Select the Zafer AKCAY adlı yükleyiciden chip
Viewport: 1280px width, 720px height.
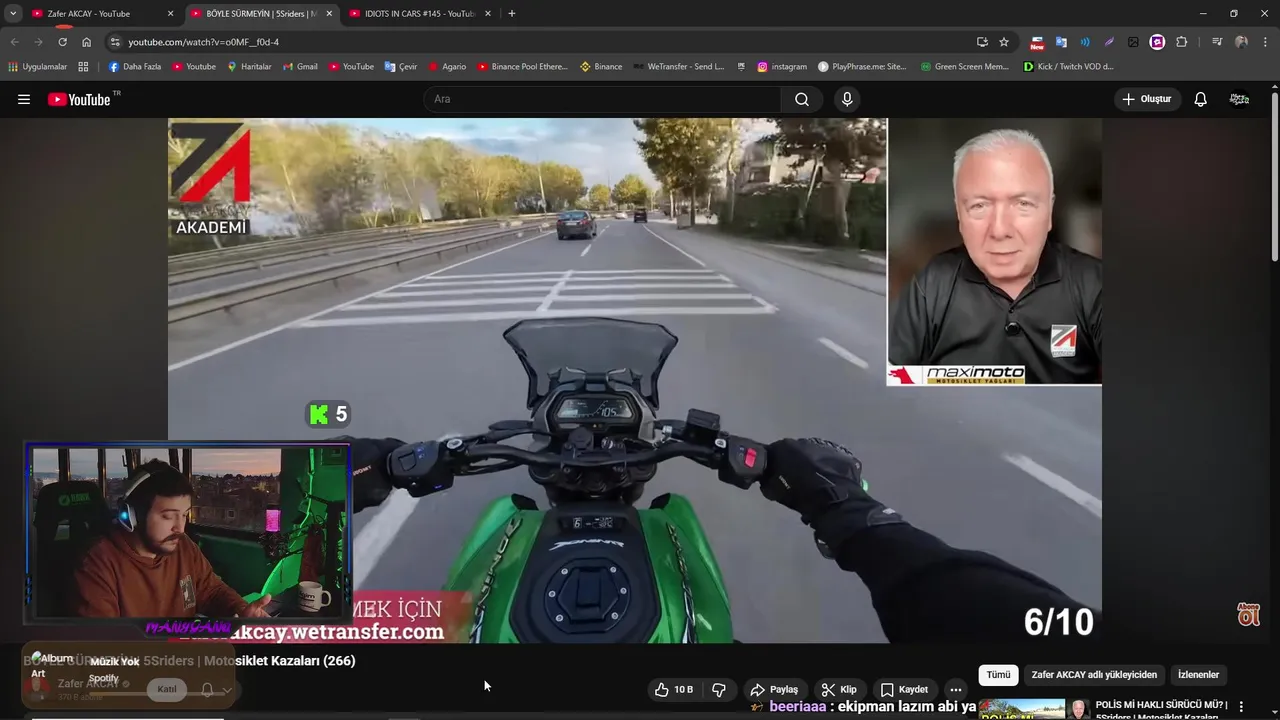[1094, 675]
